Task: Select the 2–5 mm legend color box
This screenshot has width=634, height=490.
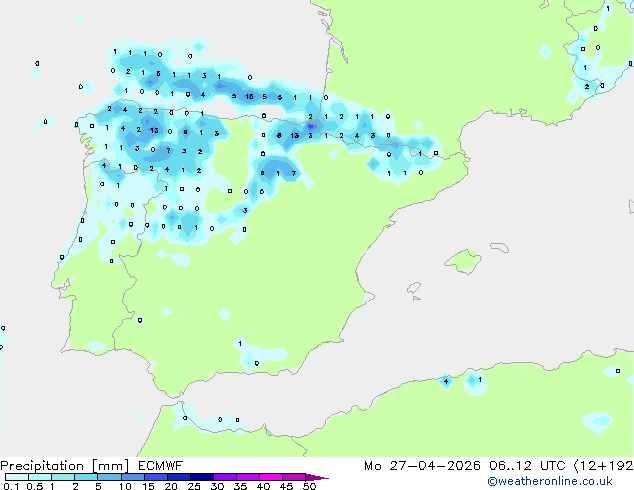Action: tap(86, 477)
